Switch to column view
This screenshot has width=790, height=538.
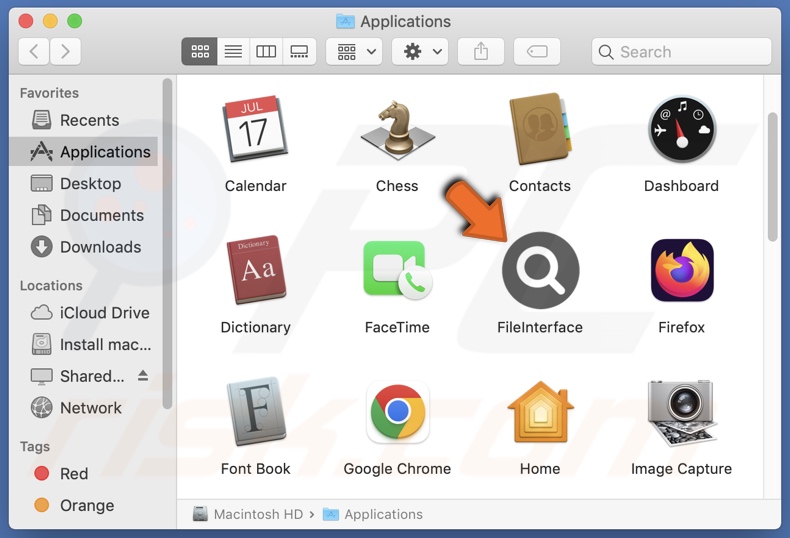click(x=266, y=51)
